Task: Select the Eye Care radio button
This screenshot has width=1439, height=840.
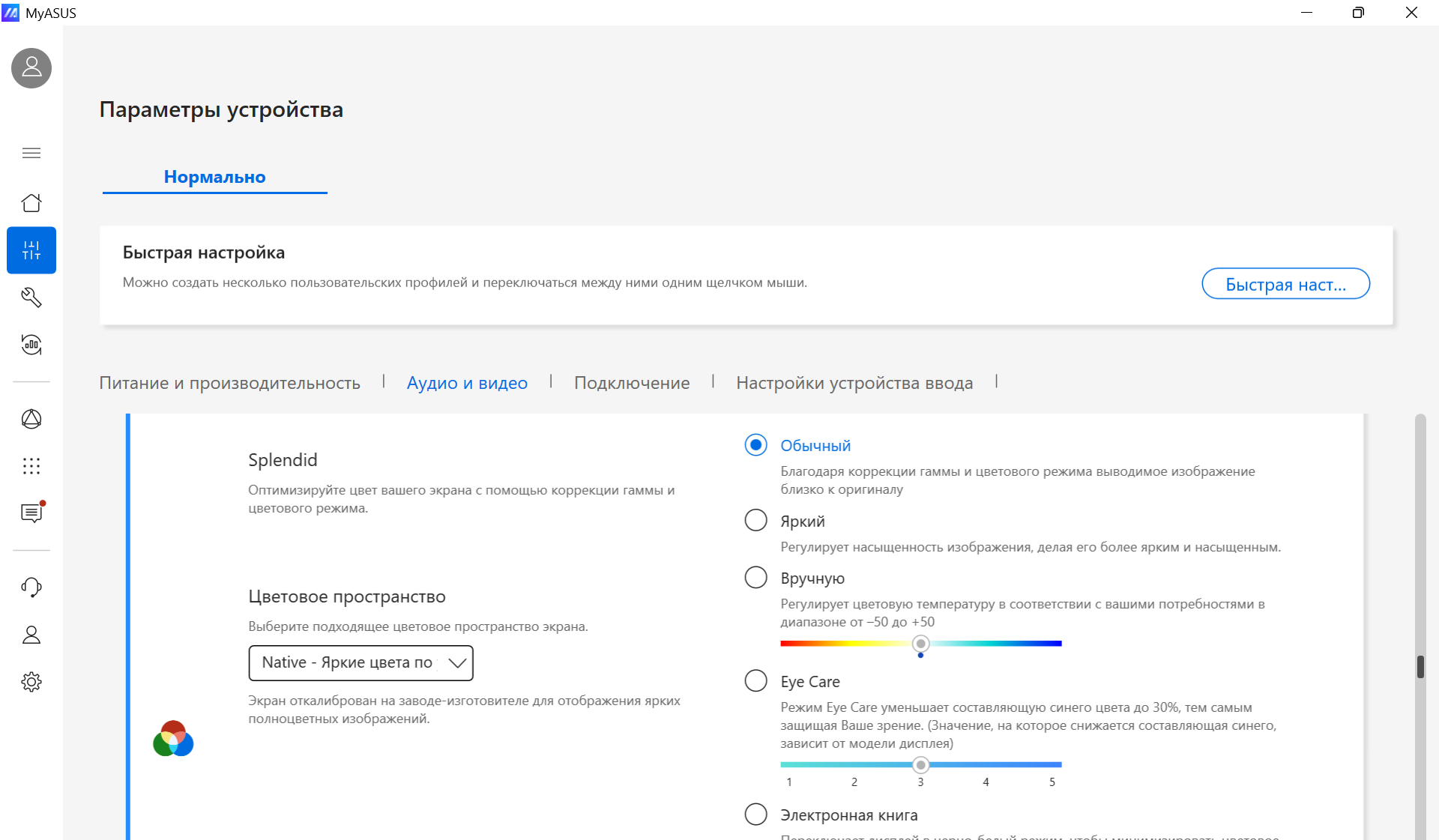Action: 755,680
